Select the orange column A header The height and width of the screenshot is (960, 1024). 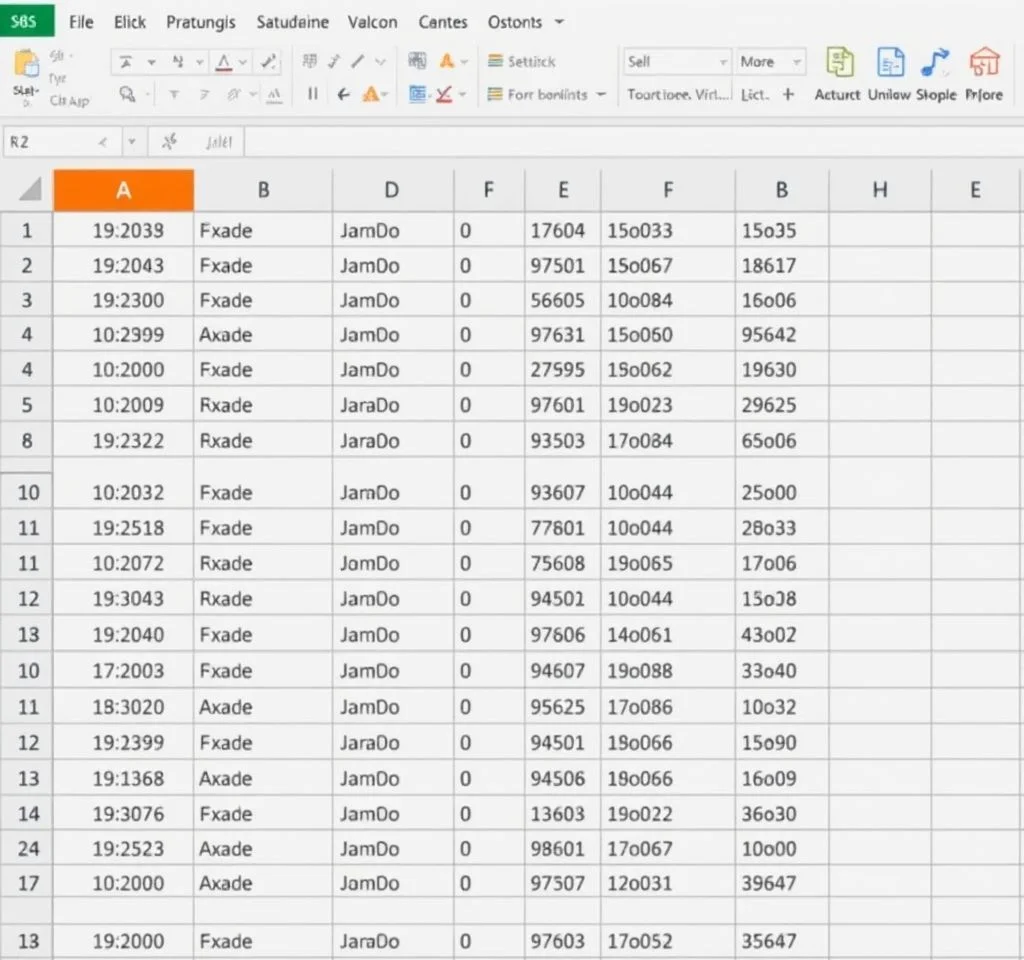[123, 190]
